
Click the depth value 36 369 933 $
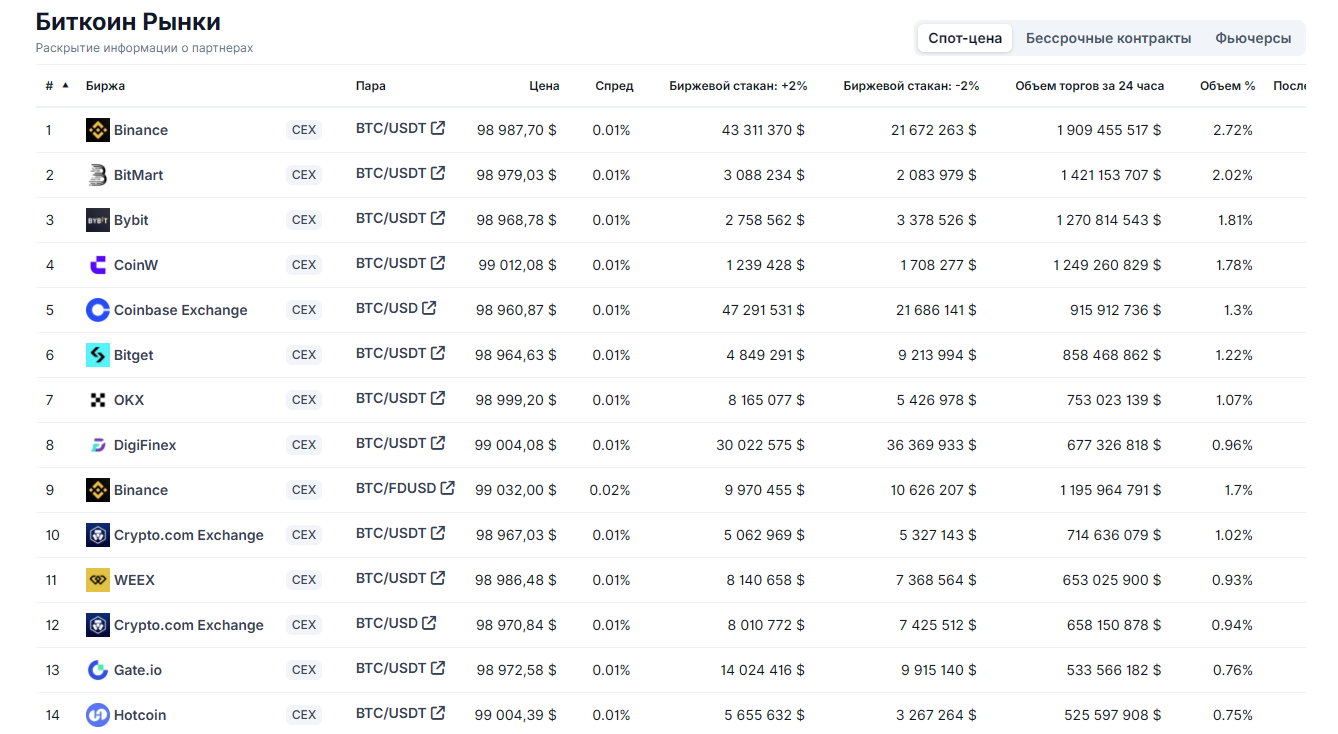[x=932, y=445]
